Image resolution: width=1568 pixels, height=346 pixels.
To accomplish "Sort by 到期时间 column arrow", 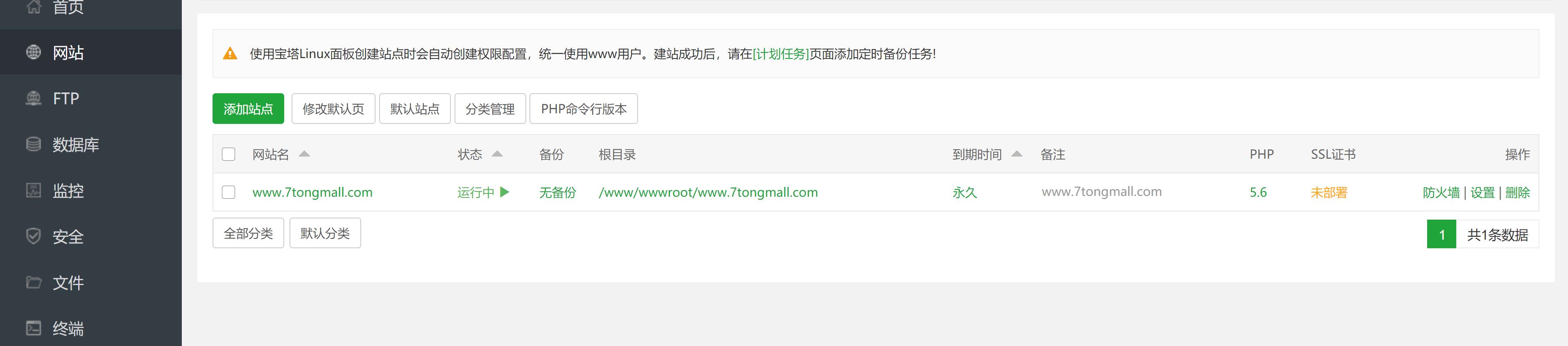I will (1016, 154).
